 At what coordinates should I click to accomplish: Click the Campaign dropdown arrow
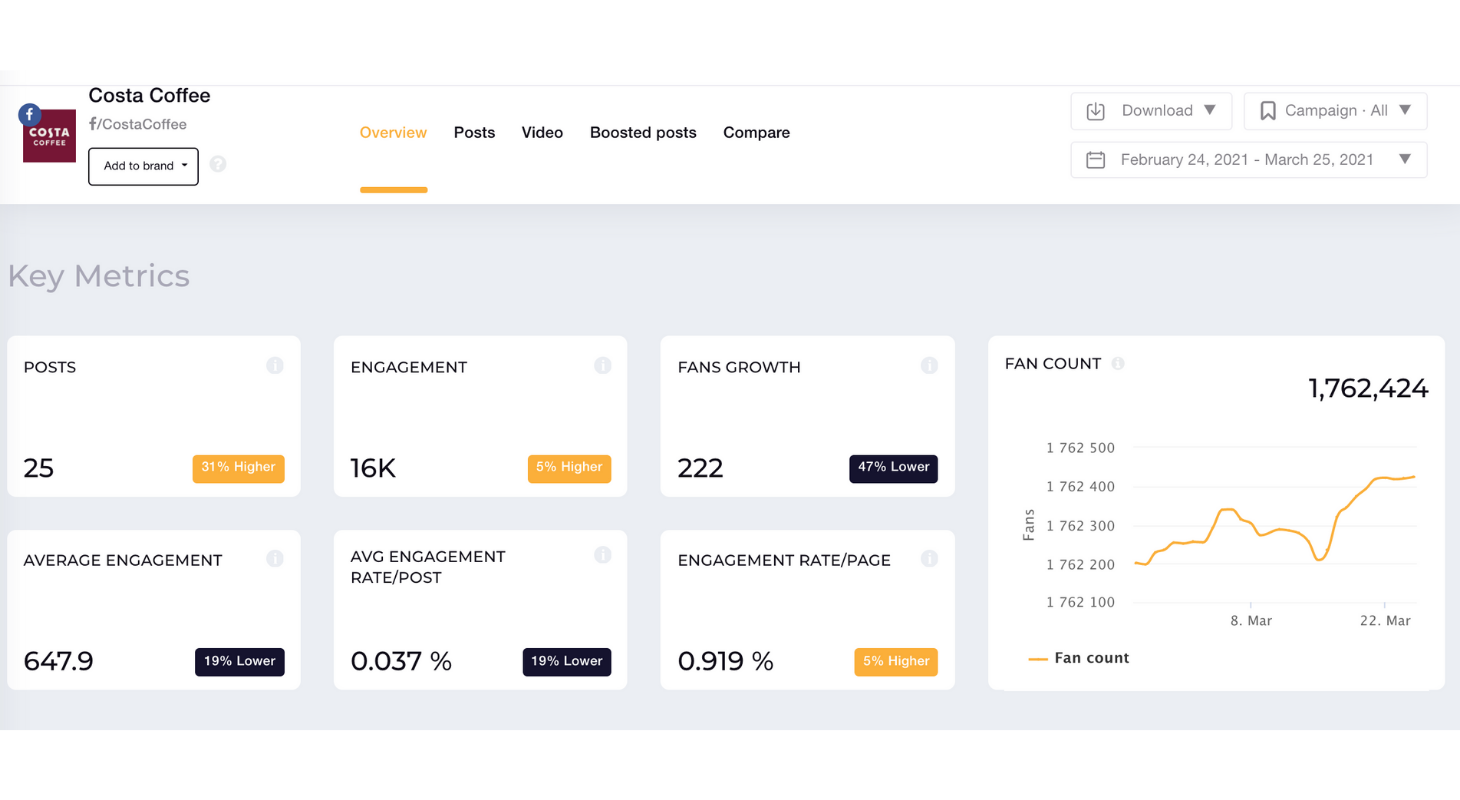[1405, 110]
